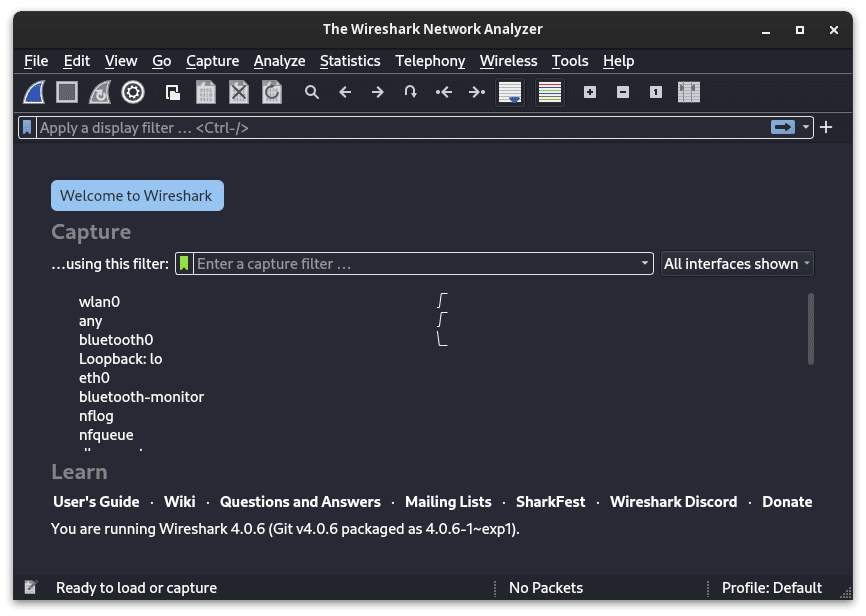Open the Wireshark Discord link
The height and width of the screenshot is (616, 866).
tap(674, 502)
